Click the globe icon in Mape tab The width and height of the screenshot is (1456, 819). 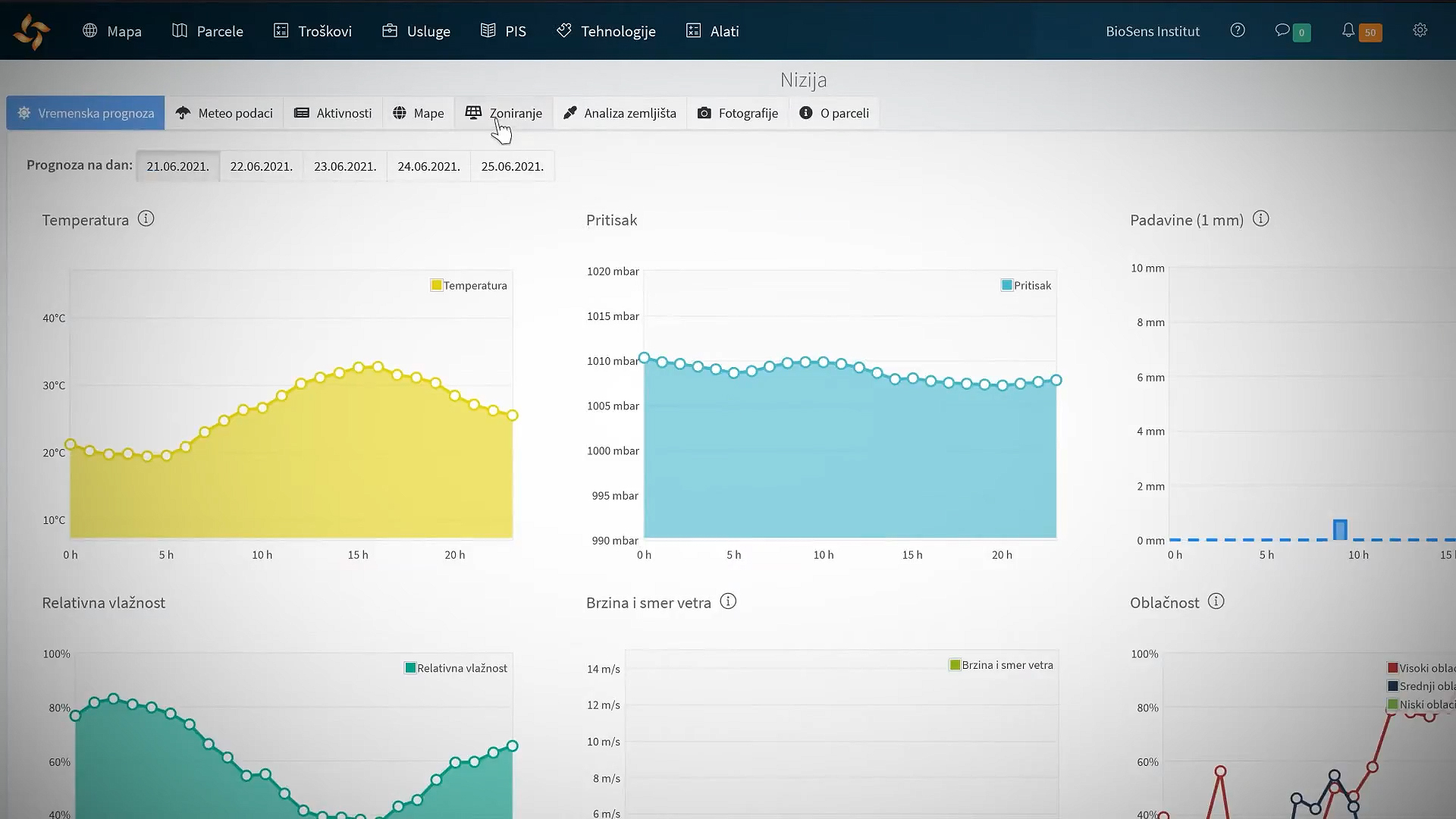(400, 113)
